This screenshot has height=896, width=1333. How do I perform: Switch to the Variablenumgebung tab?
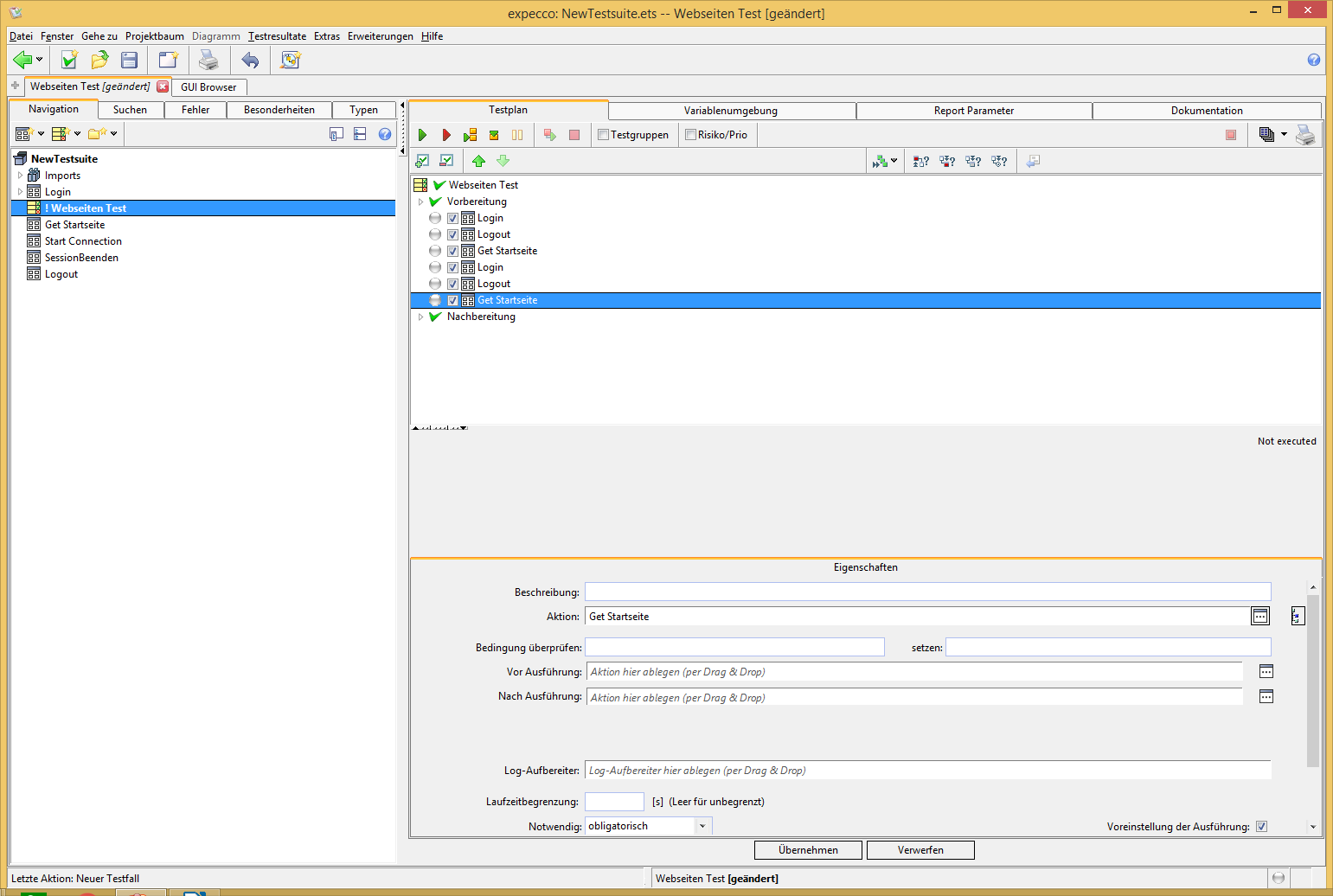(731, 111)
